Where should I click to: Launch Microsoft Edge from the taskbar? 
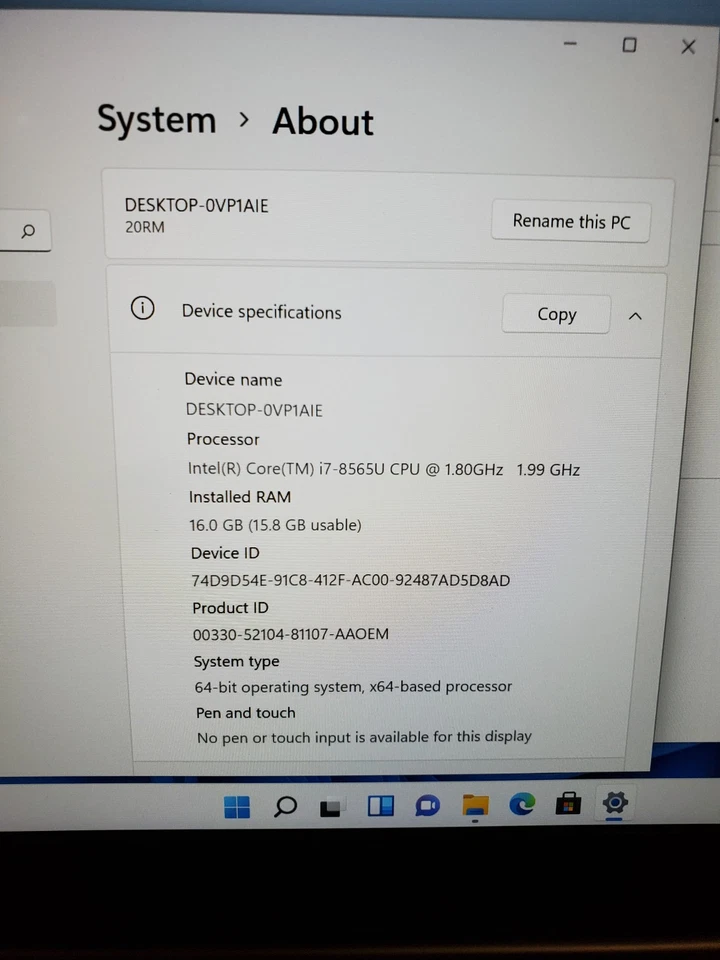pyautogui.click(x=522, y=804)
